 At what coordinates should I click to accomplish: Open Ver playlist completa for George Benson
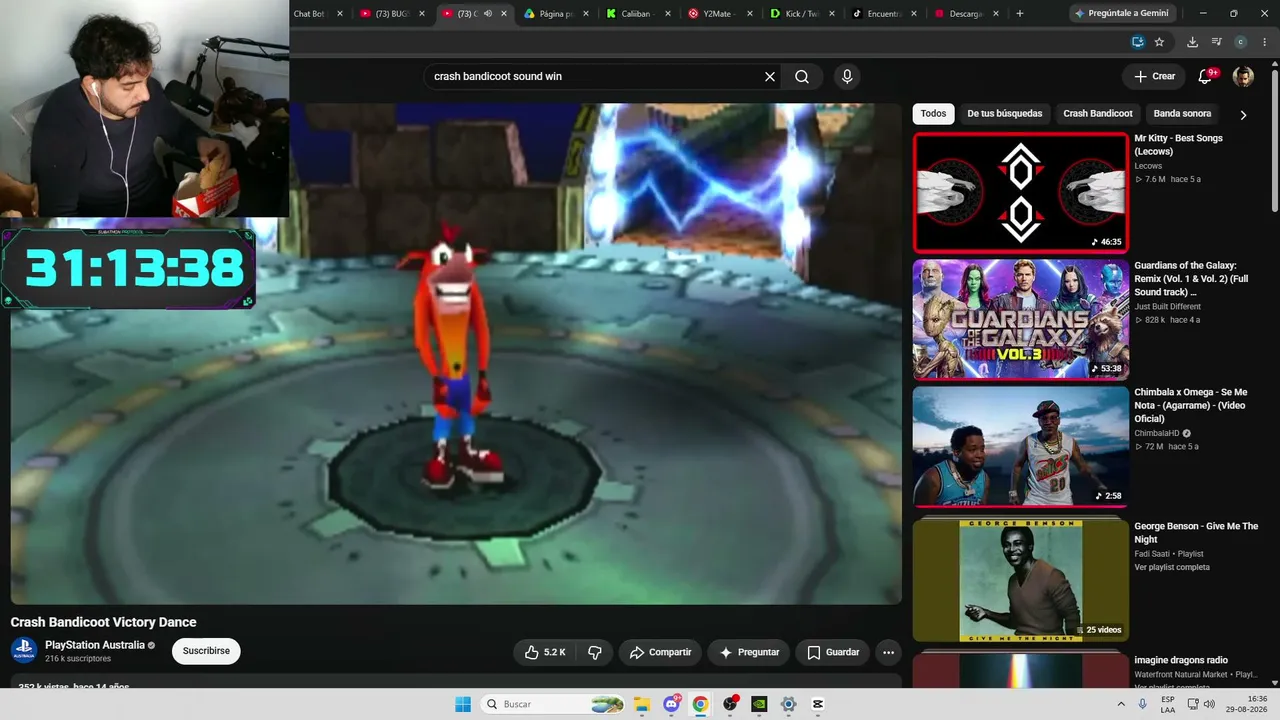(1172, 567)
